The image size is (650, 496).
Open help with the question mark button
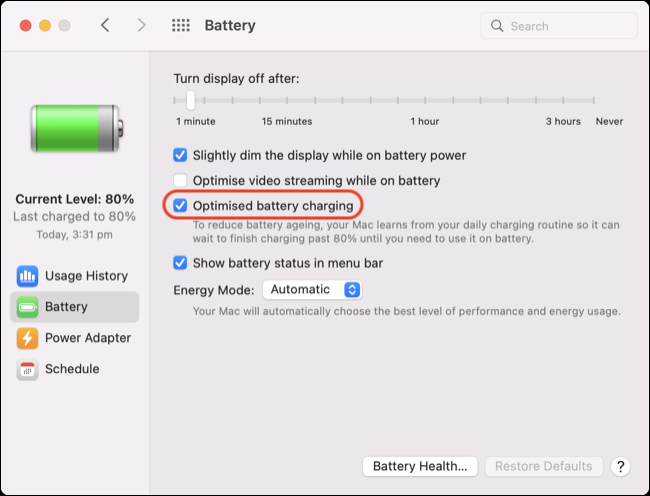tap(620, 467)
